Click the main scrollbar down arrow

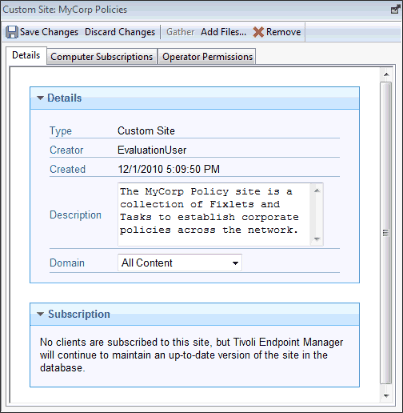pos(386,396)
